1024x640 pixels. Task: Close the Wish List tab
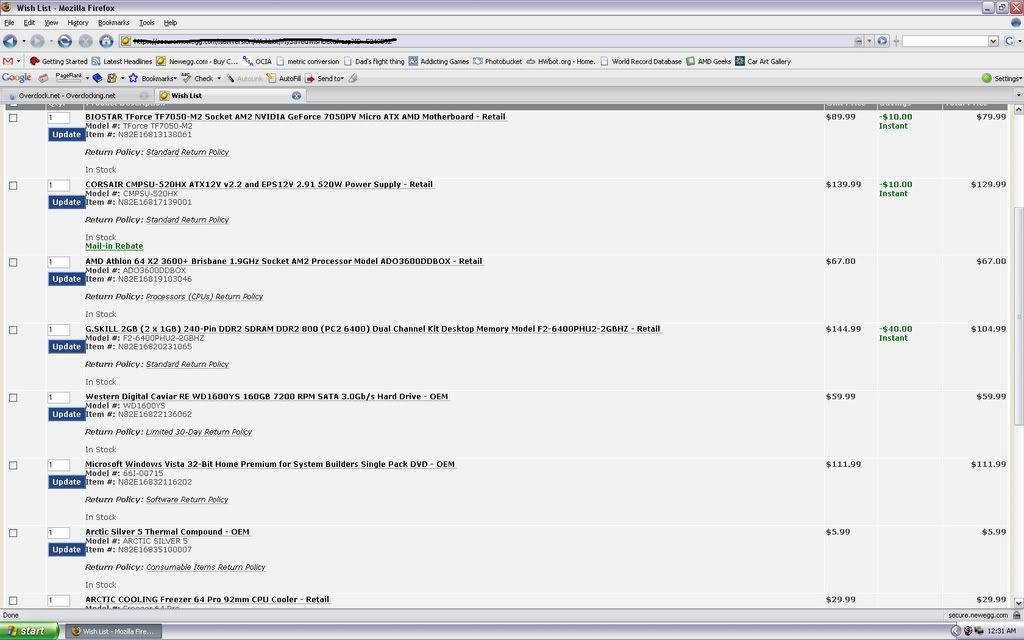[296, 95]
